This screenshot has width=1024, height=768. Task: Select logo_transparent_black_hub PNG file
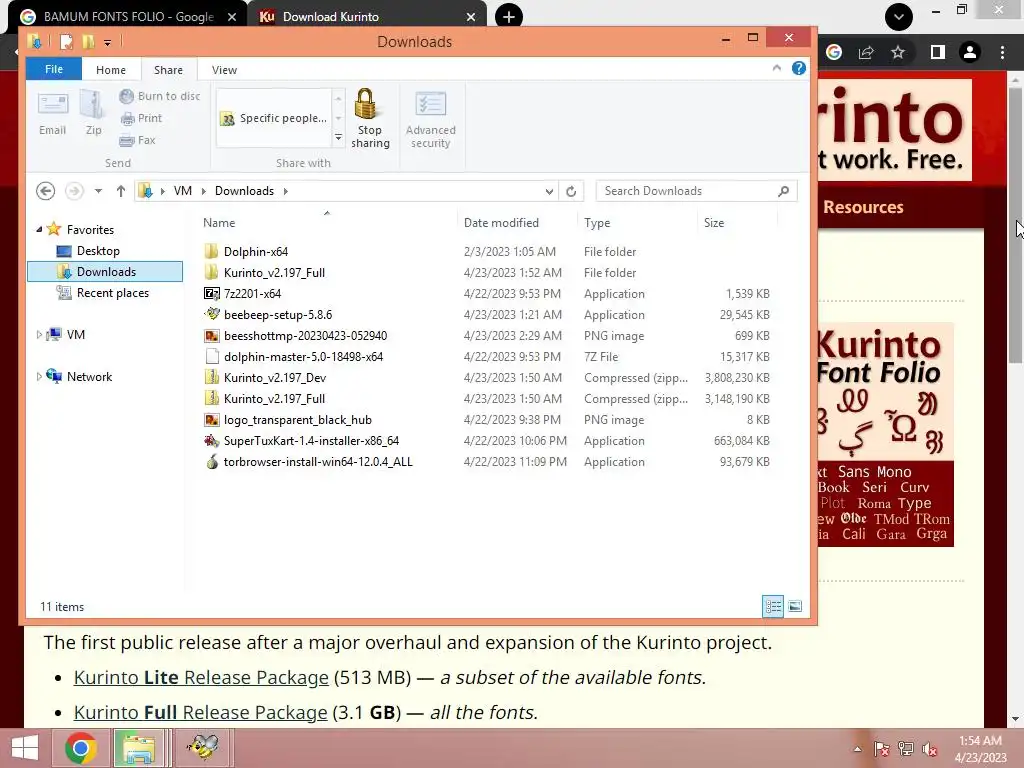297,420
